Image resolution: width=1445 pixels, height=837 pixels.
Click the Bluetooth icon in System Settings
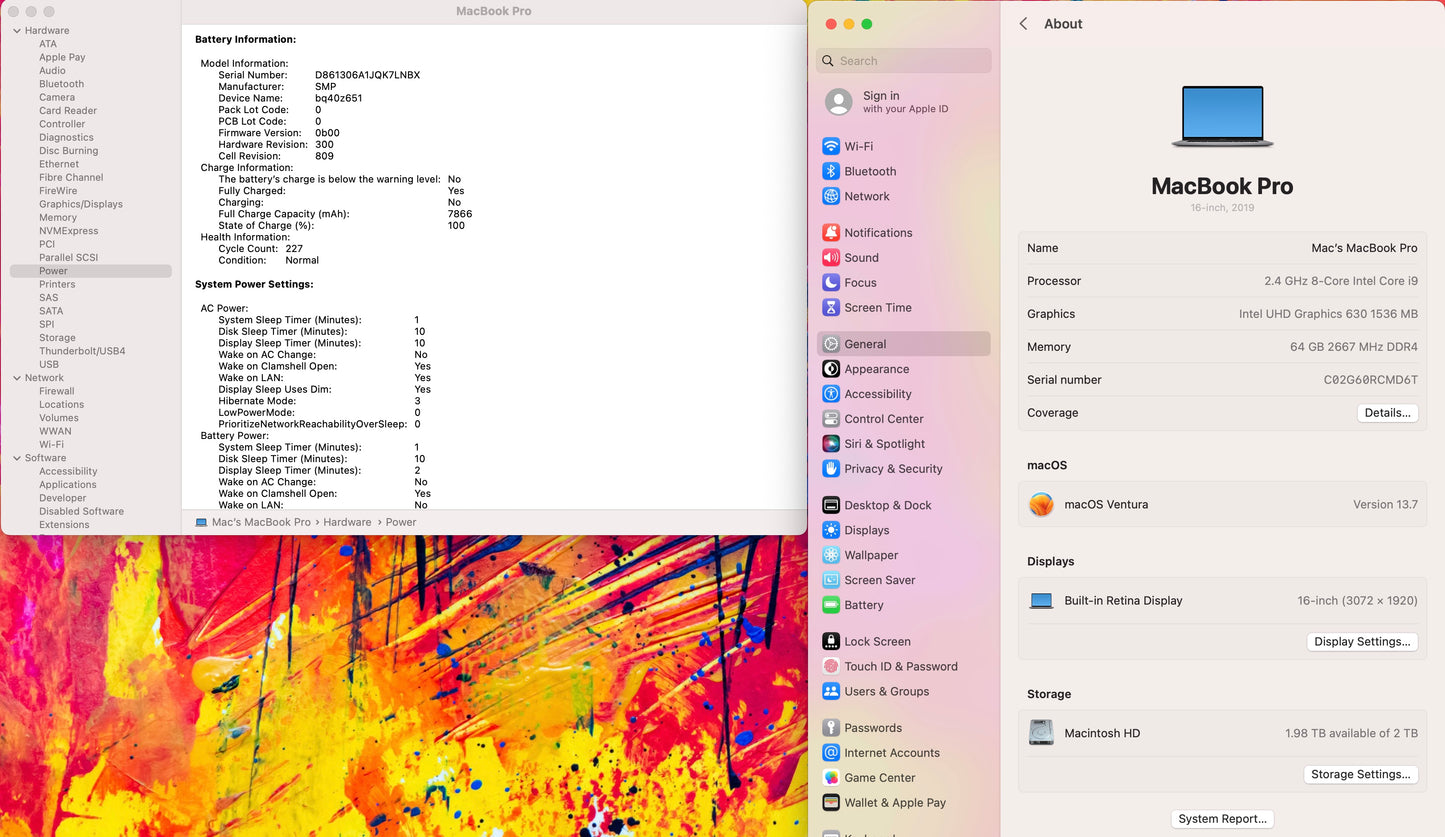[831, 171]
